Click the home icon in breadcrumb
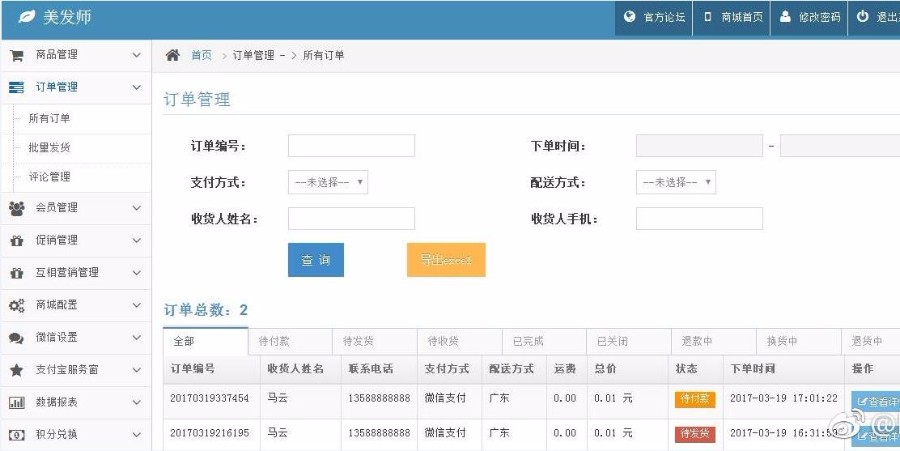This screenshot has height=451, width=900. [x=173, y=55]
